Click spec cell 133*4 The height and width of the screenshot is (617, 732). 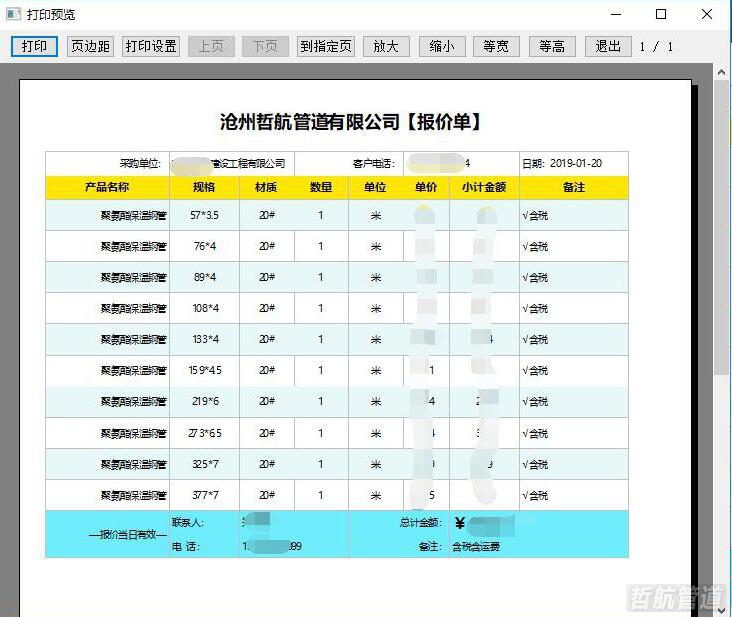click(x=205, y=339)
